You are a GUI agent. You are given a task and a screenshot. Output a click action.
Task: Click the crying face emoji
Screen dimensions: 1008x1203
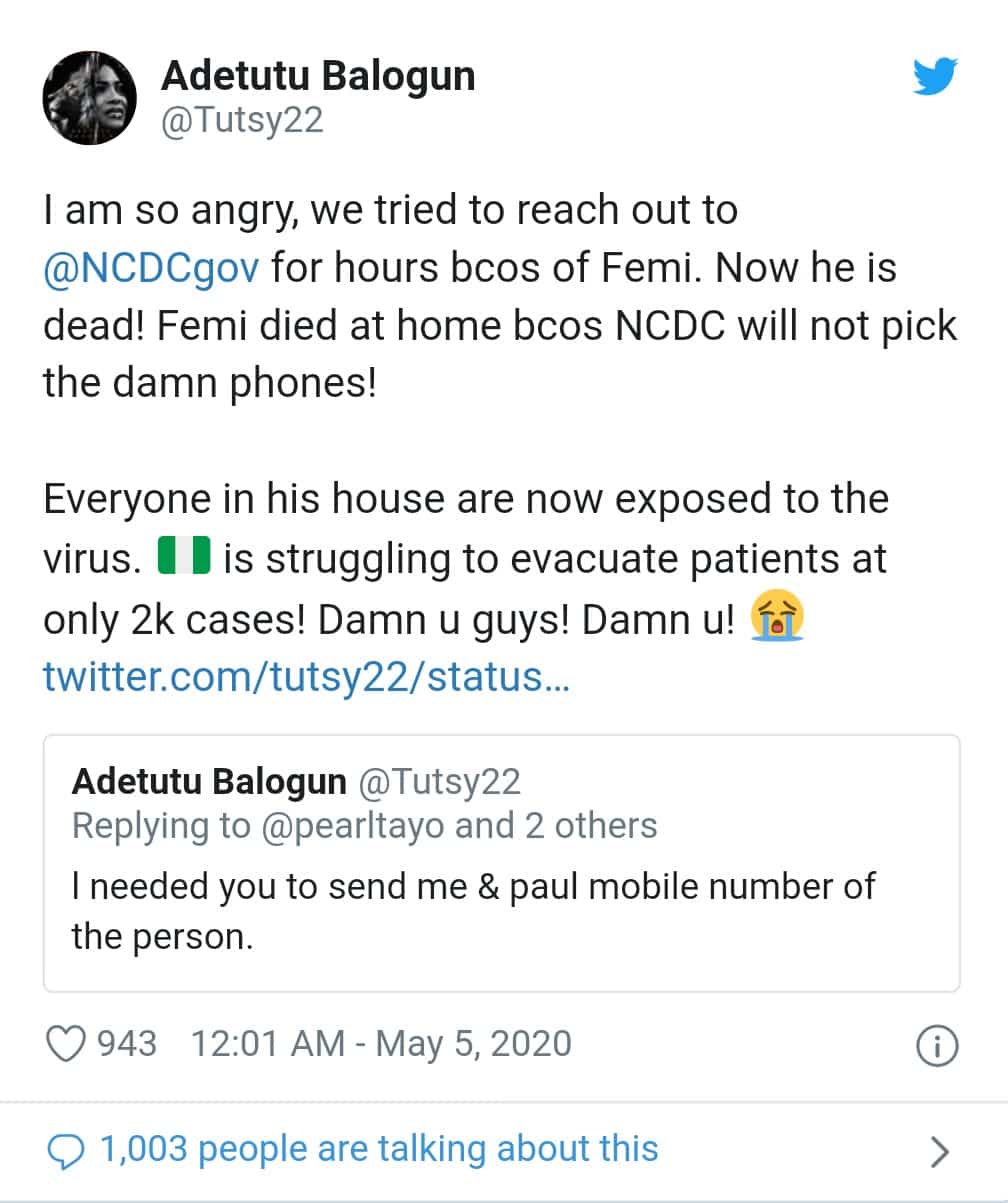pos(777,620)
